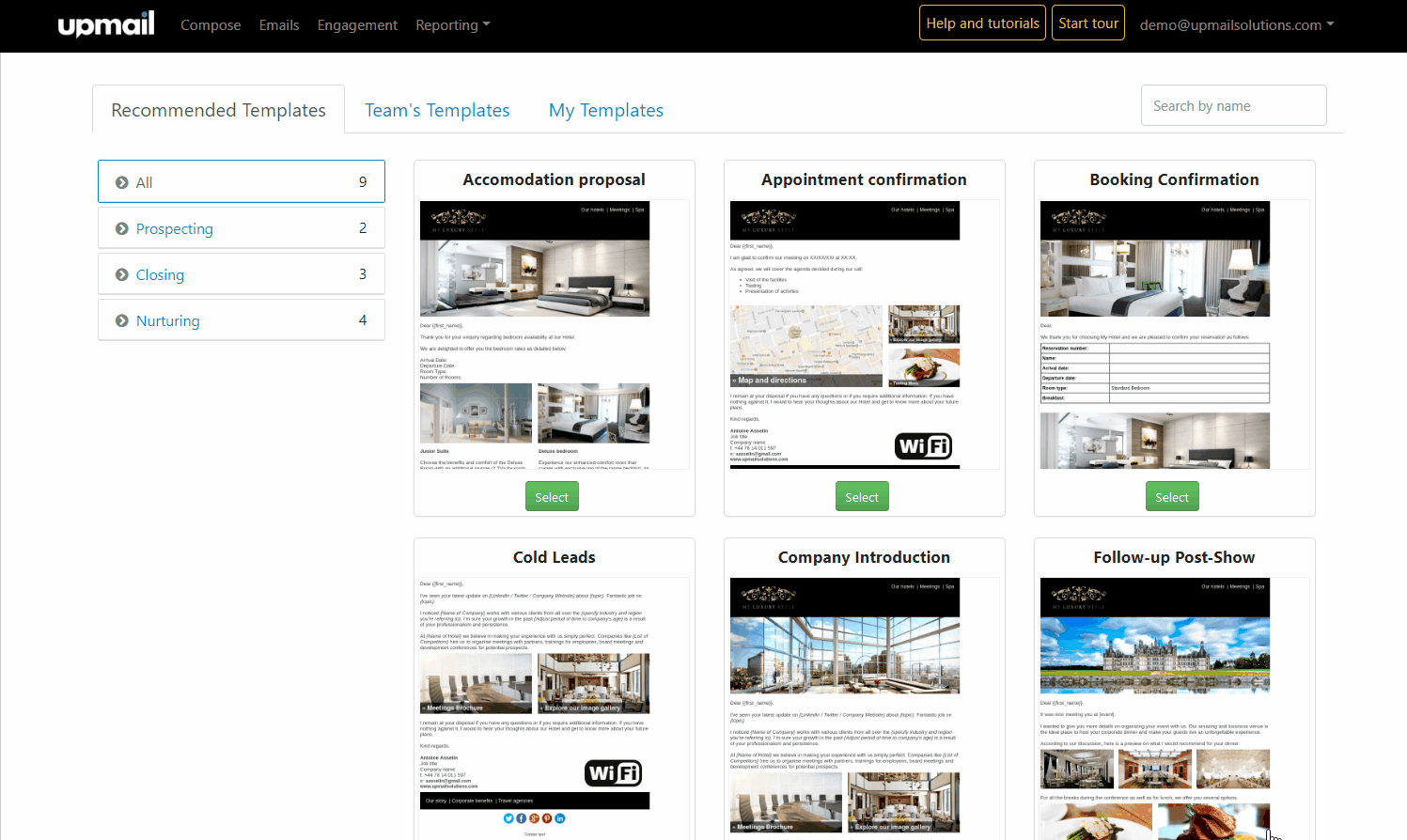Click the Follow-up Post-Show template title

[x=1174, y=557]
